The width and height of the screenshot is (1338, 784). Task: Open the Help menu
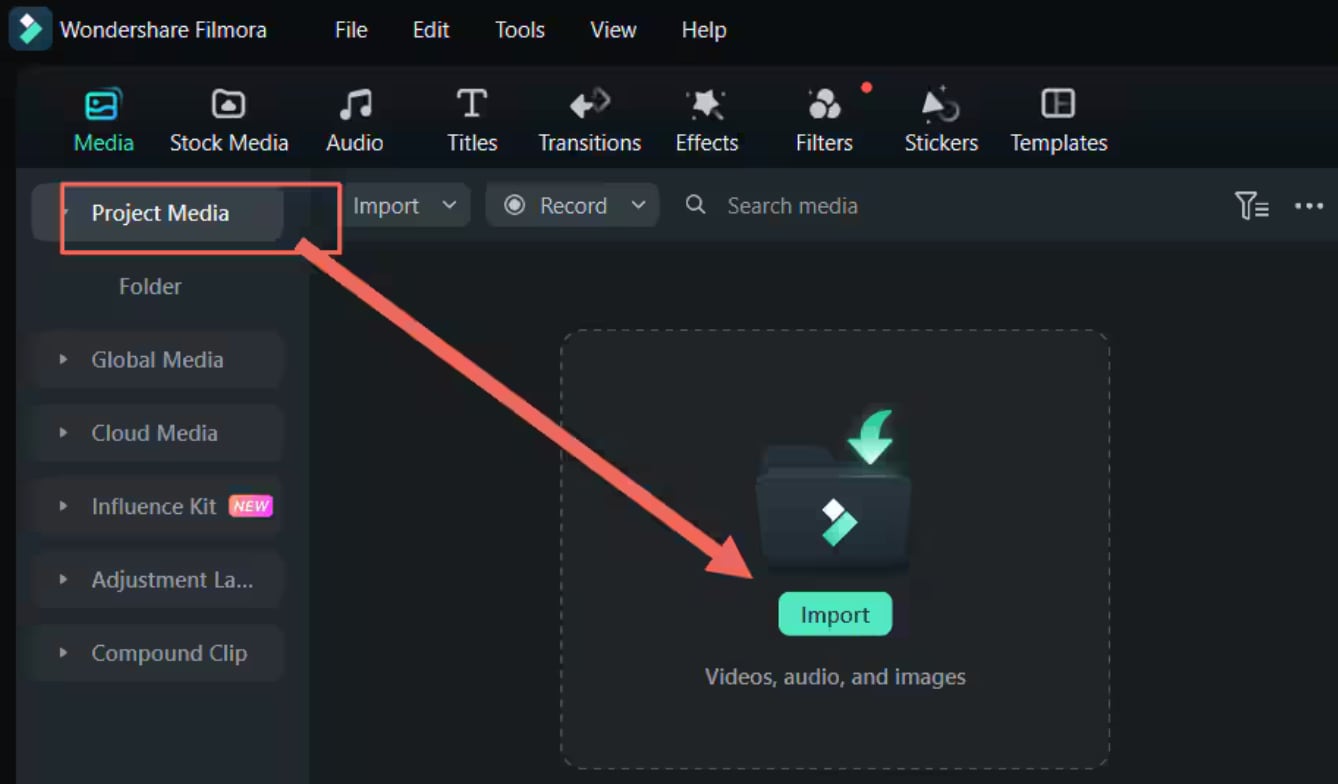point(704,30)
